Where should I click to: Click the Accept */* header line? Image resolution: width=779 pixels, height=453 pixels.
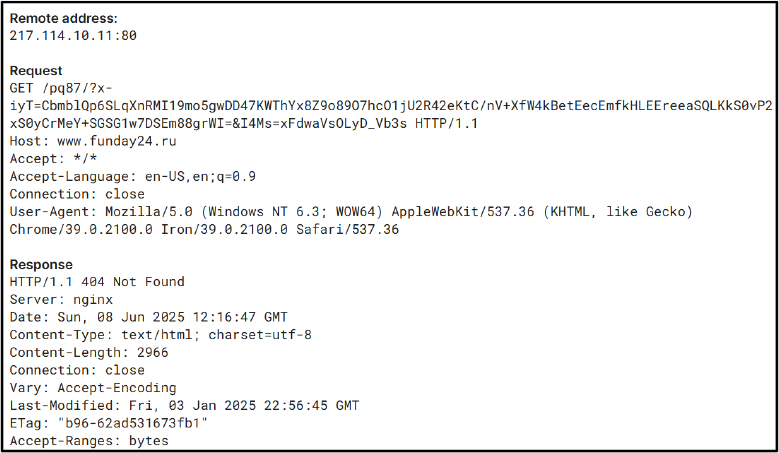click(x=53, y=159)
